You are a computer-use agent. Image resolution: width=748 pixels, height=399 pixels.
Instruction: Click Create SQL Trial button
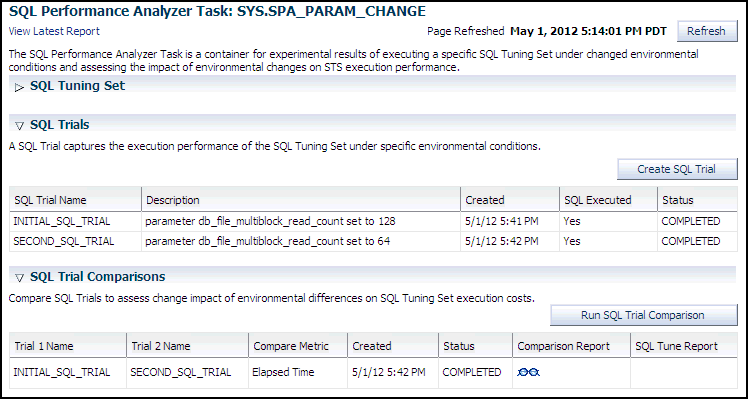tap(677, 169)
